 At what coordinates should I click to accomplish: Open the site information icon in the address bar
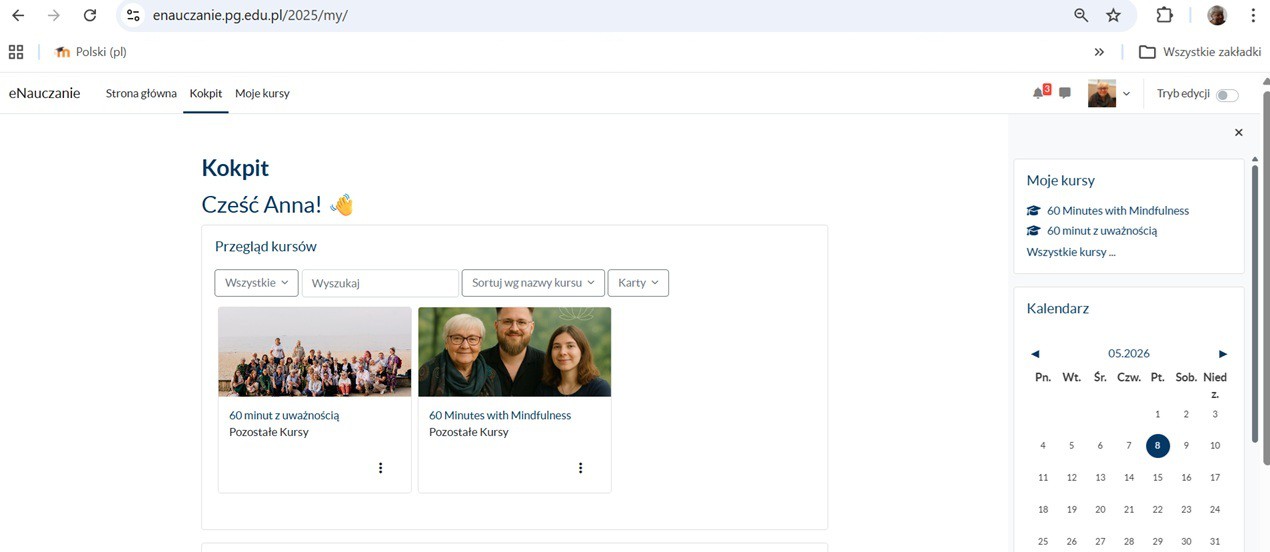pos(133,15)
